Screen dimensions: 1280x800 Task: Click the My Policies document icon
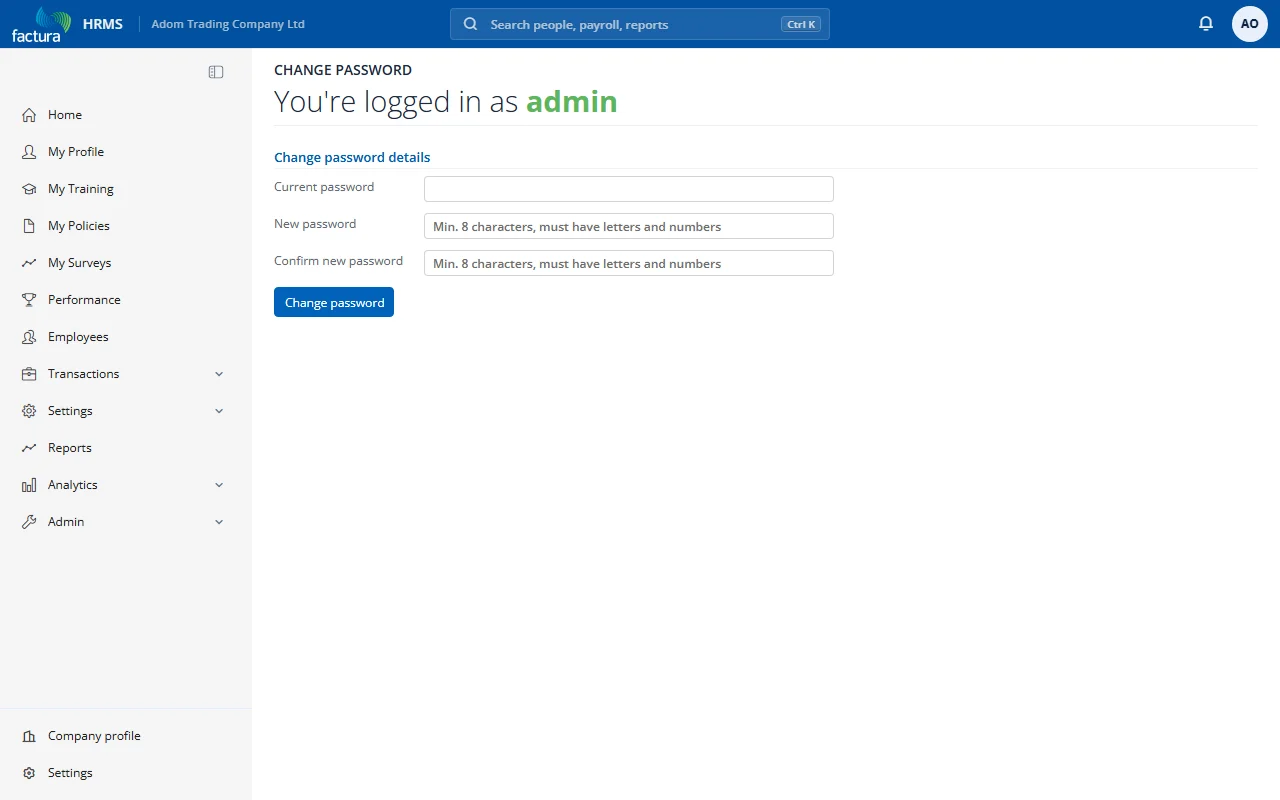29,226
